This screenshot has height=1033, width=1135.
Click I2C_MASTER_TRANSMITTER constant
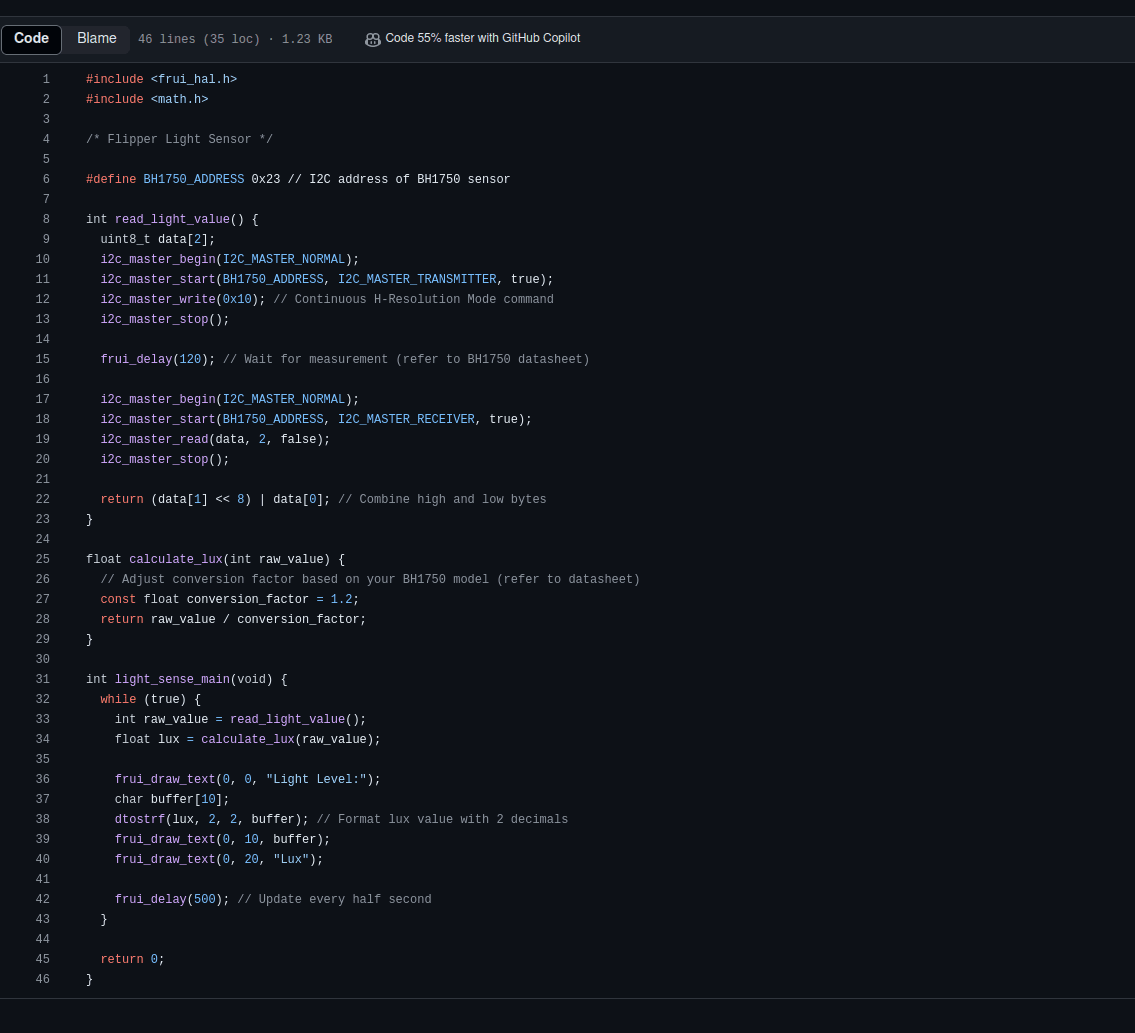(x=417, y=280)
